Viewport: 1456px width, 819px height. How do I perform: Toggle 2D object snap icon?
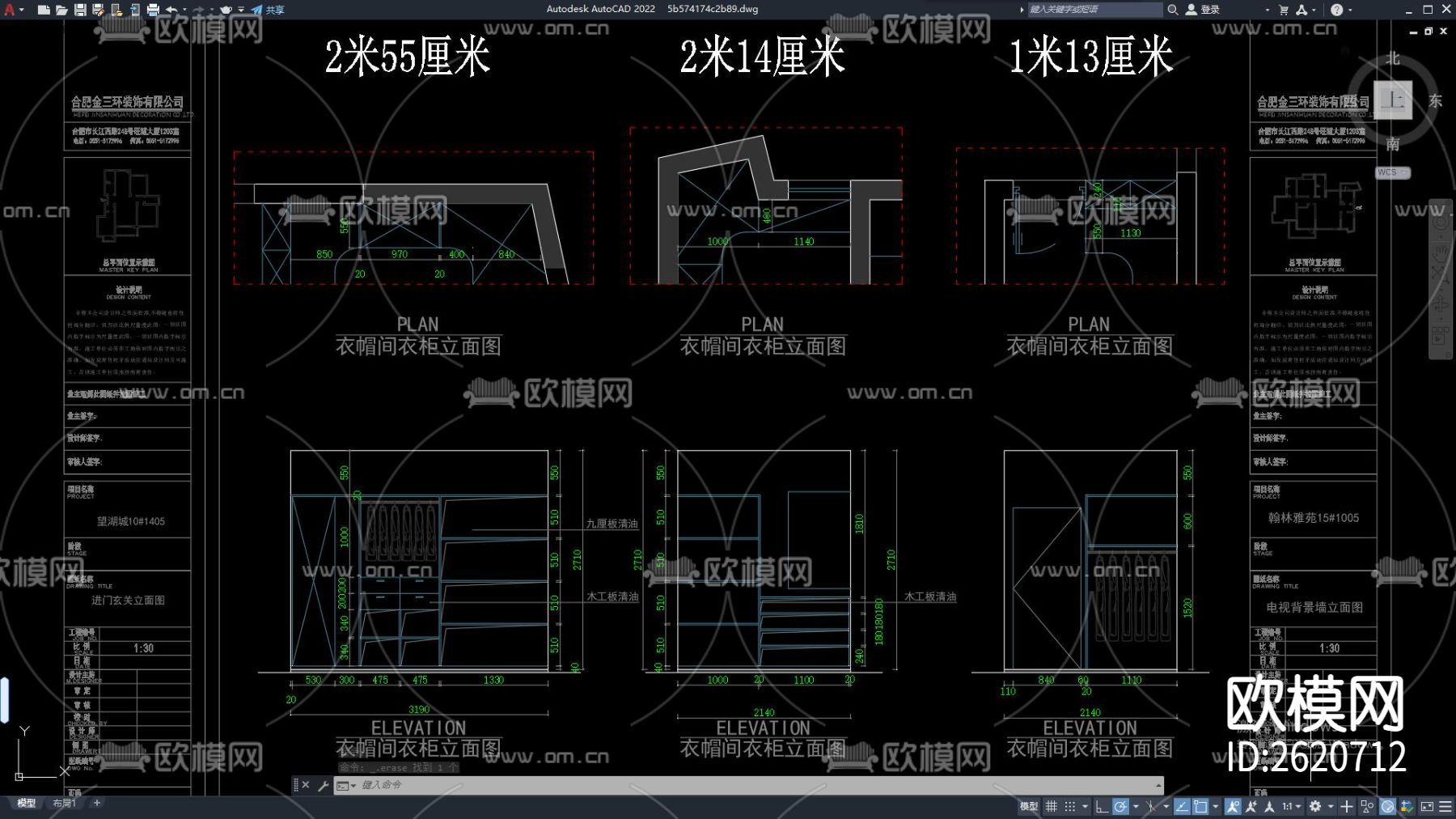click(1200, 807)
